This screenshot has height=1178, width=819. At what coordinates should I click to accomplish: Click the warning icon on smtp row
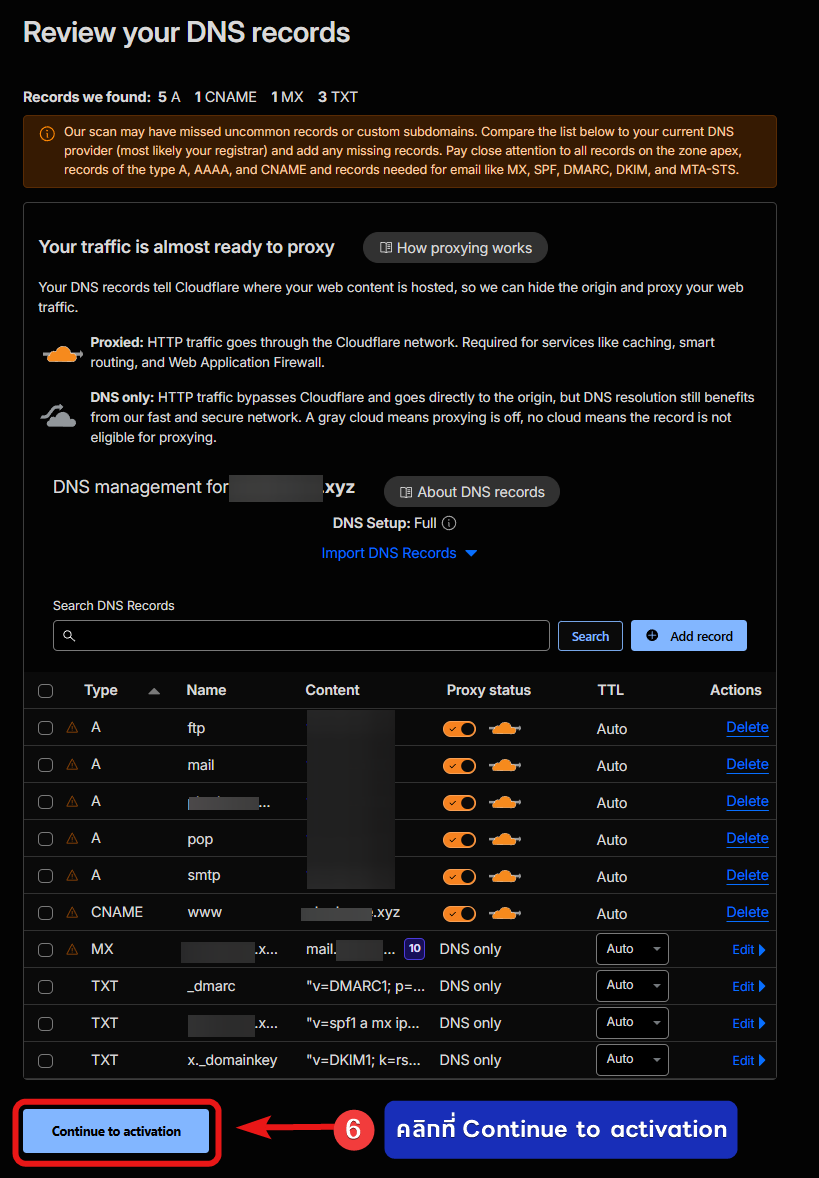coord(72,875)
